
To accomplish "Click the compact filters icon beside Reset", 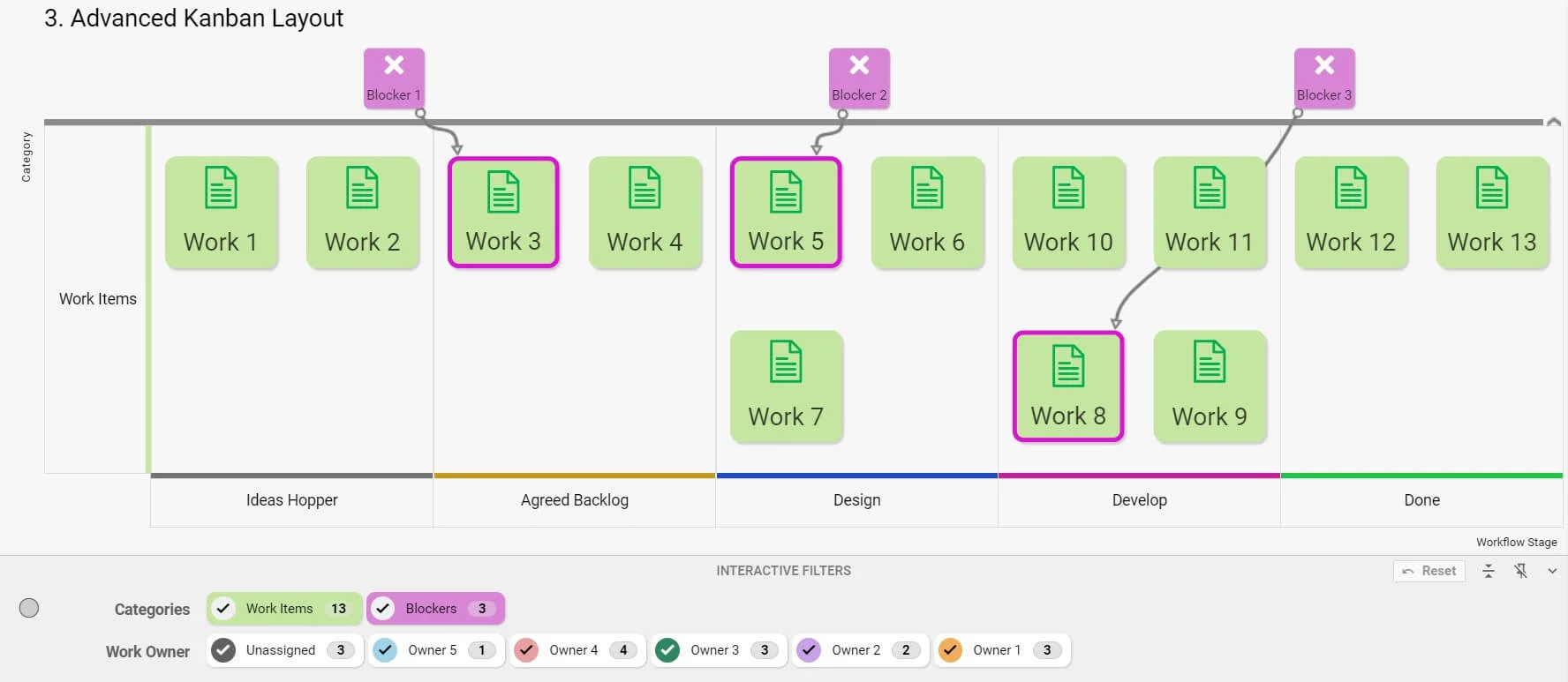I will [1489, 571].
